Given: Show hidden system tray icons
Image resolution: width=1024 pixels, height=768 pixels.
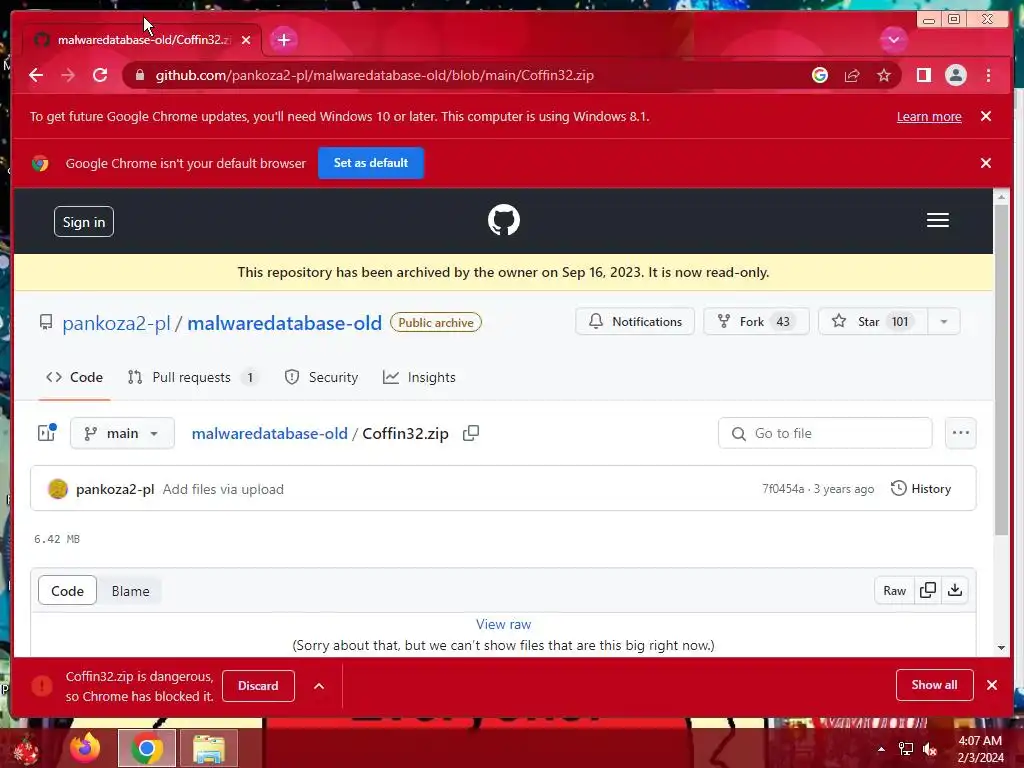Looking at the screenshot, I should coord(881,749).
